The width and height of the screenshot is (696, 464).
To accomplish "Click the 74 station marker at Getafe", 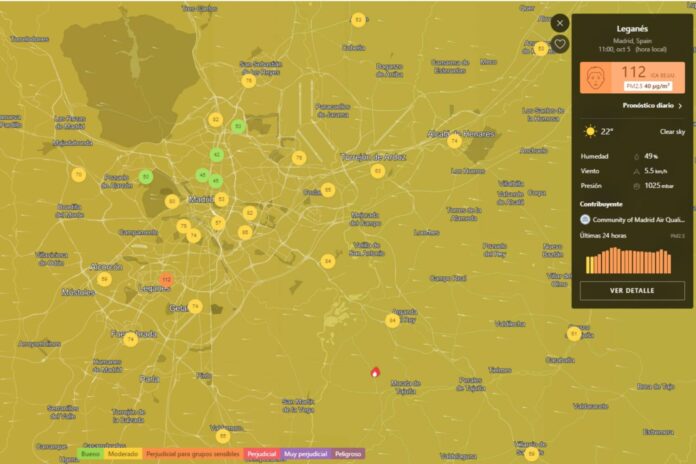I will click(x=195, y=306).
